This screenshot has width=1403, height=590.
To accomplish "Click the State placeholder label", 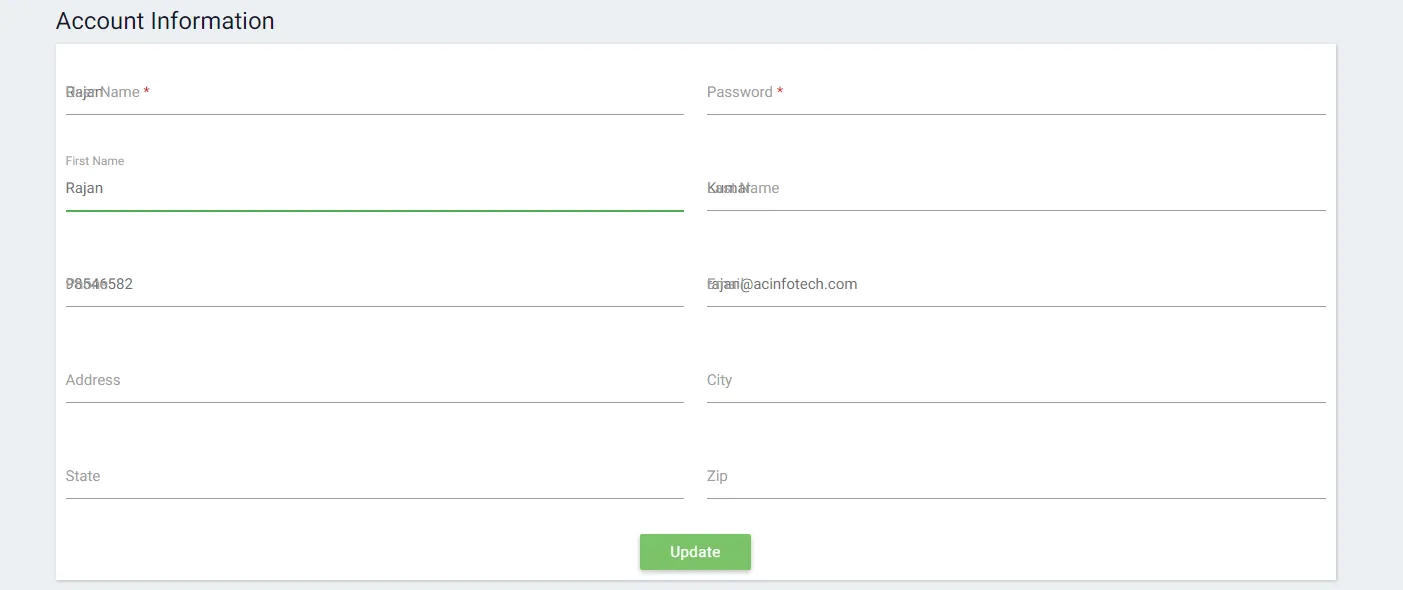I will [x=83, y=476].
